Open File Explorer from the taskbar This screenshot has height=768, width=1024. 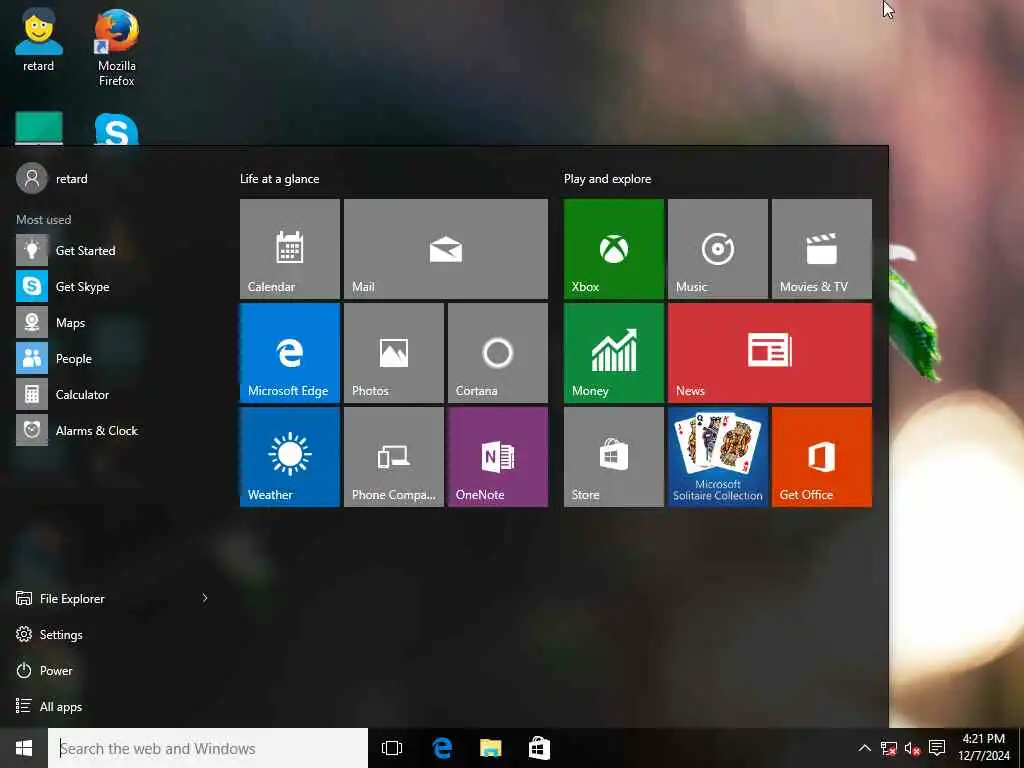pos(490,748)
